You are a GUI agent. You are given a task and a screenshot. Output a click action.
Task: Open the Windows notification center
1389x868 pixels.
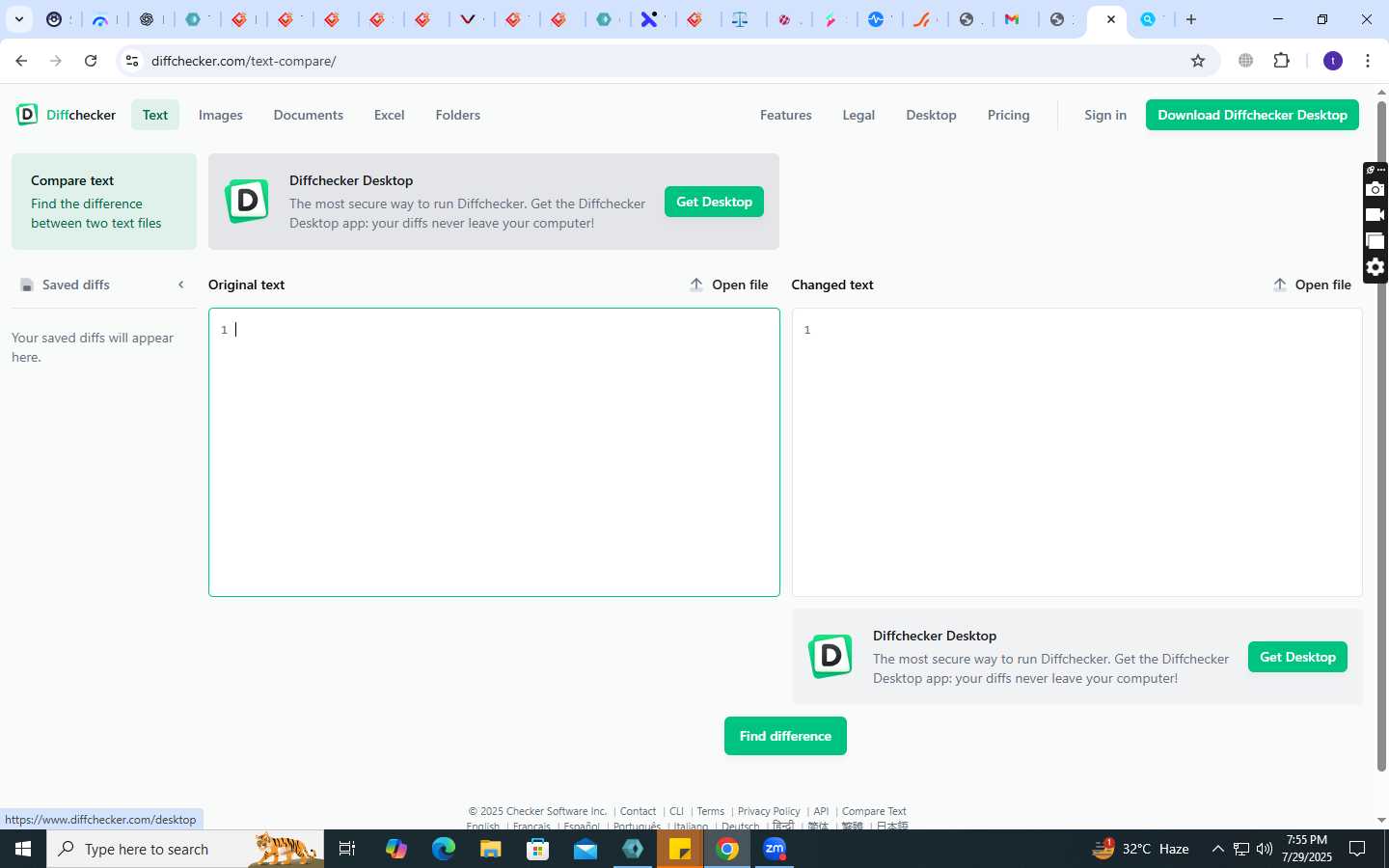pyautogui.click(x=1357, y=849)
